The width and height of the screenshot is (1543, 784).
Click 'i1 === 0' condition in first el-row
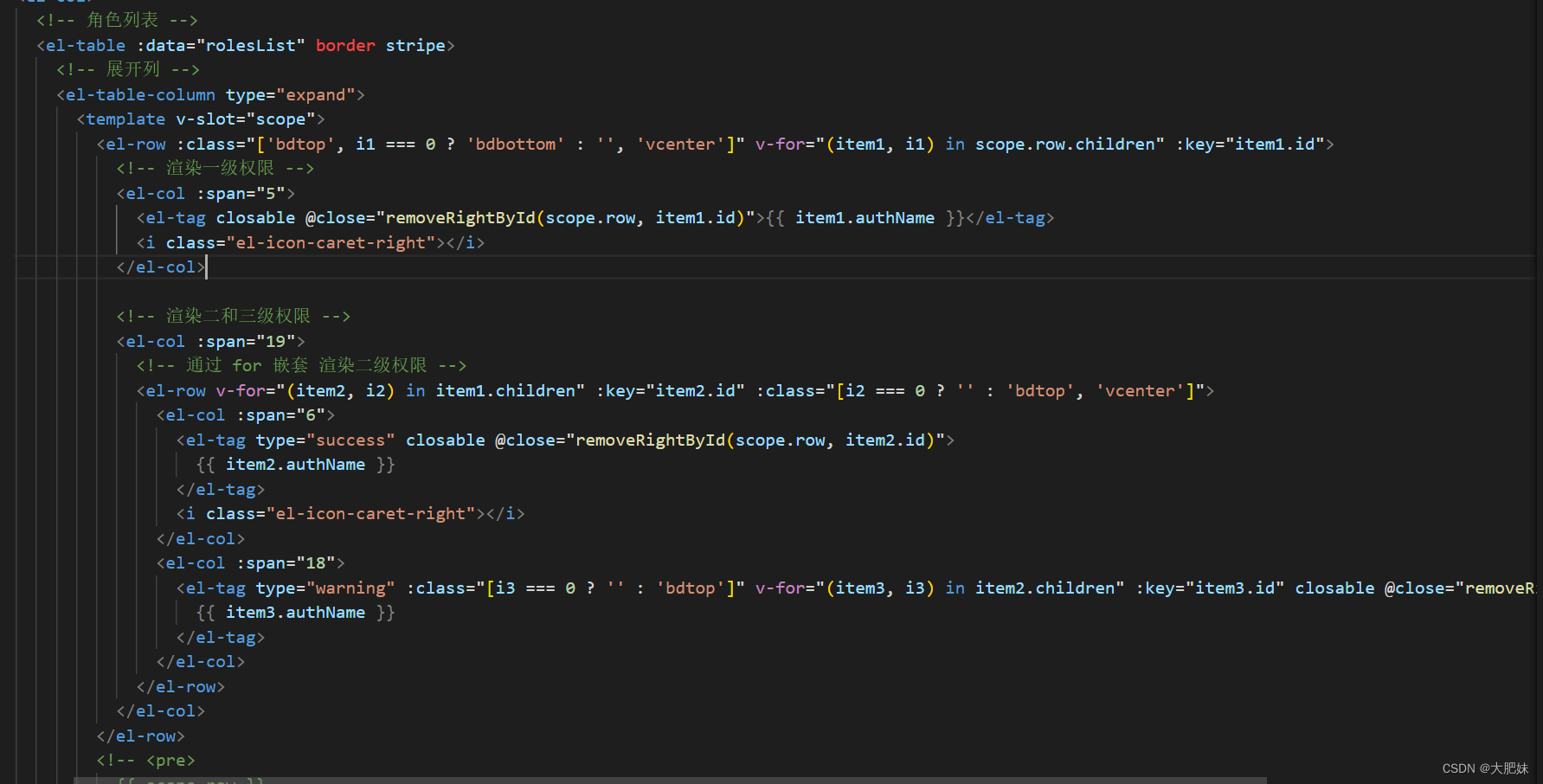click(395, 144)
